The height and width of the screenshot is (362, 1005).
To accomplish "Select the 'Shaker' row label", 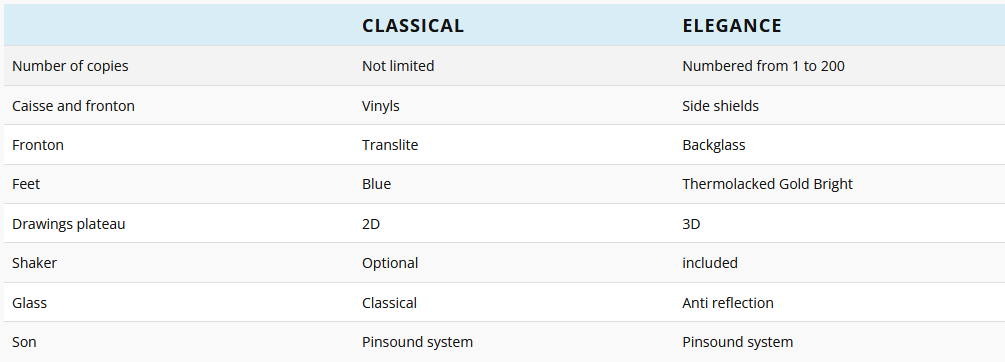I will [x=35, y=263].
